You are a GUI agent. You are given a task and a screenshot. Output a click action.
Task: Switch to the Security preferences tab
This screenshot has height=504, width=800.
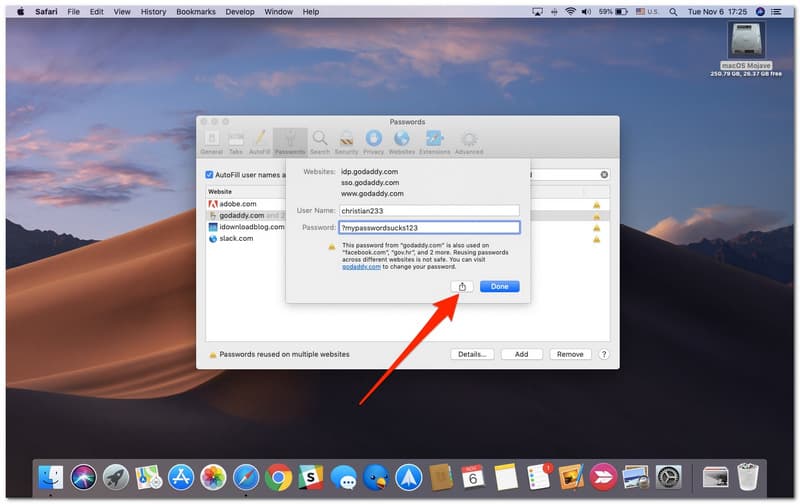(346, 142)
